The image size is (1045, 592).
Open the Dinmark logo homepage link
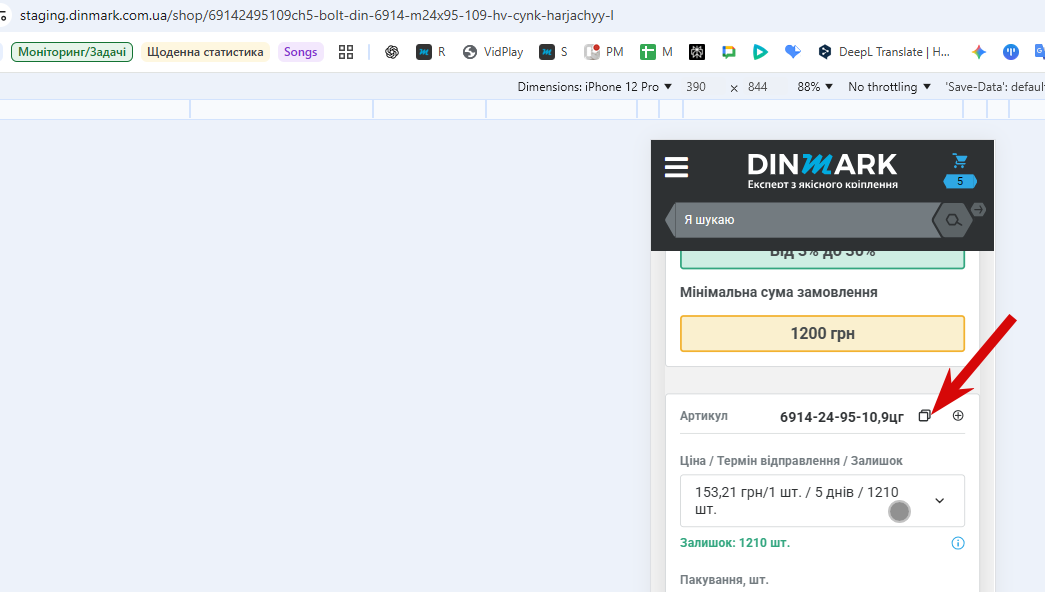[822, 171]
